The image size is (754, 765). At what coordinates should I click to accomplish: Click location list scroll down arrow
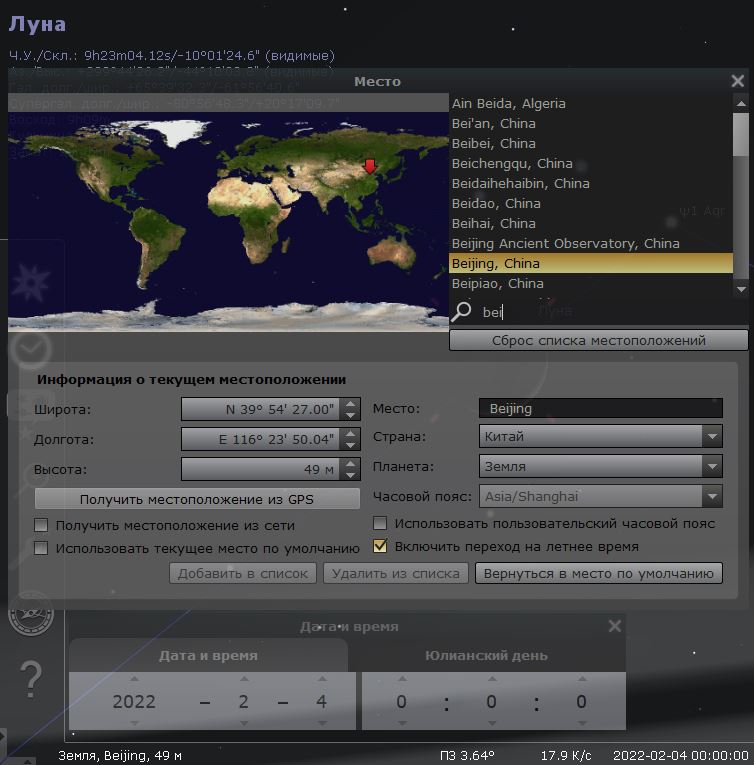click(x=741, y=289)
